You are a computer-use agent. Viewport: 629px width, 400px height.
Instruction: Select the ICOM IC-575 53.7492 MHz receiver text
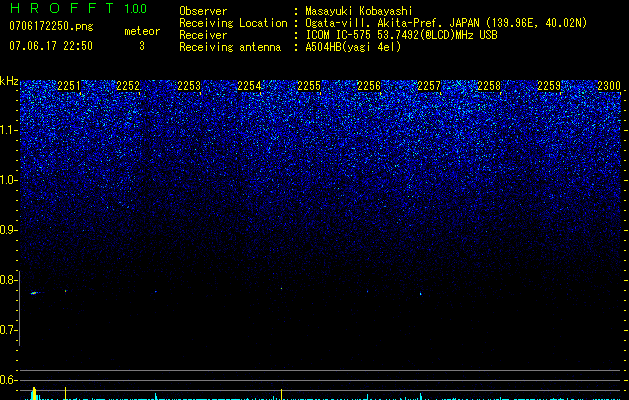click(401, 35)
